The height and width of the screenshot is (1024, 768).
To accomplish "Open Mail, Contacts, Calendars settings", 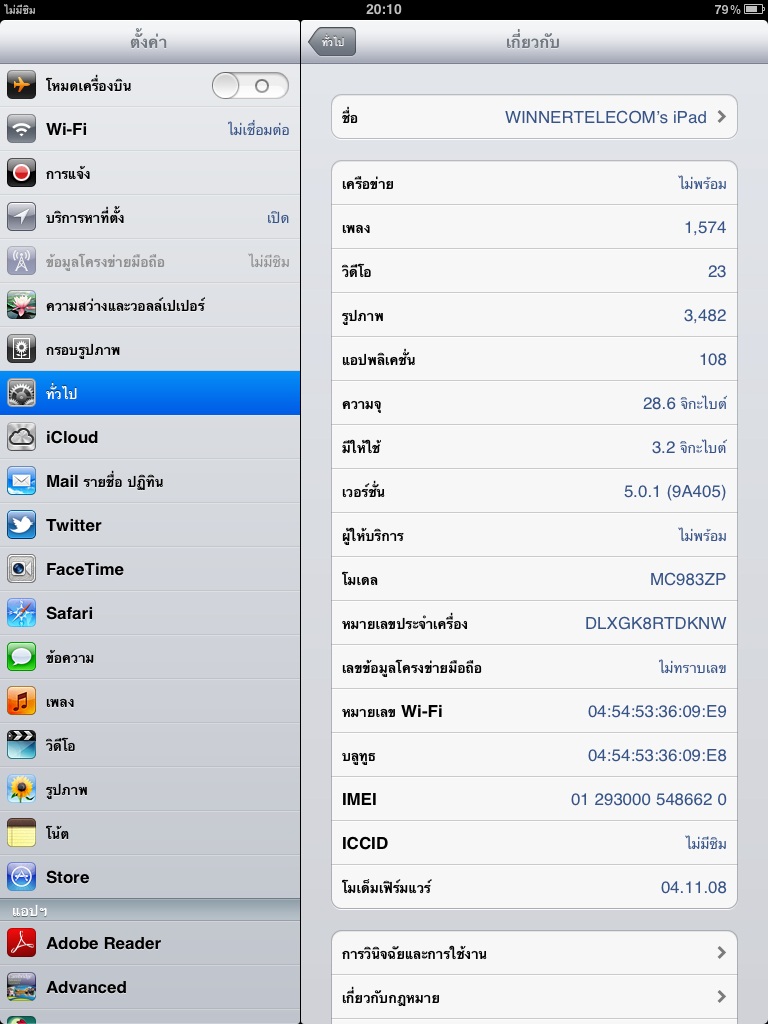I will (150, 481).
